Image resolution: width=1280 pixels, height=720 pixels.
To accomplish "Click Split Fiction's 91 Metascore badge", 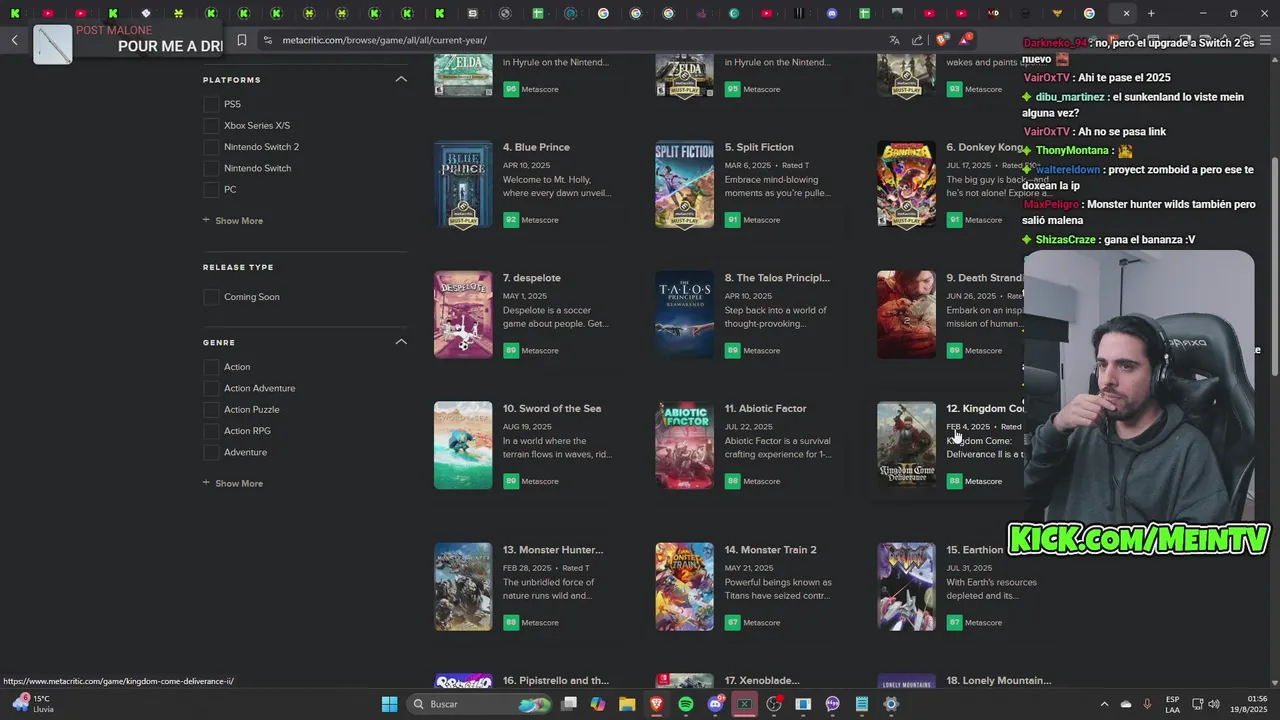I will (x=732, y=219).
